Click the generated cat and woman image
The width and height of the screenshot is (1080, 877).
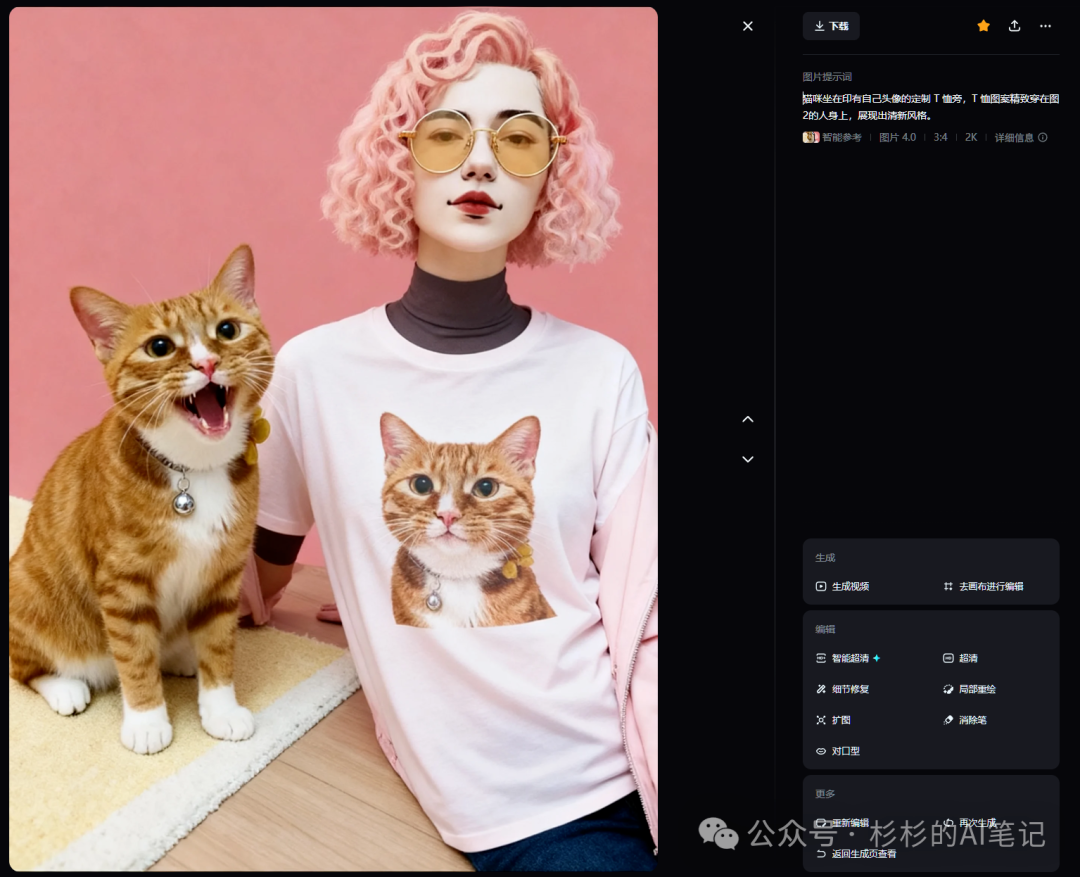[x=333, y=439]
